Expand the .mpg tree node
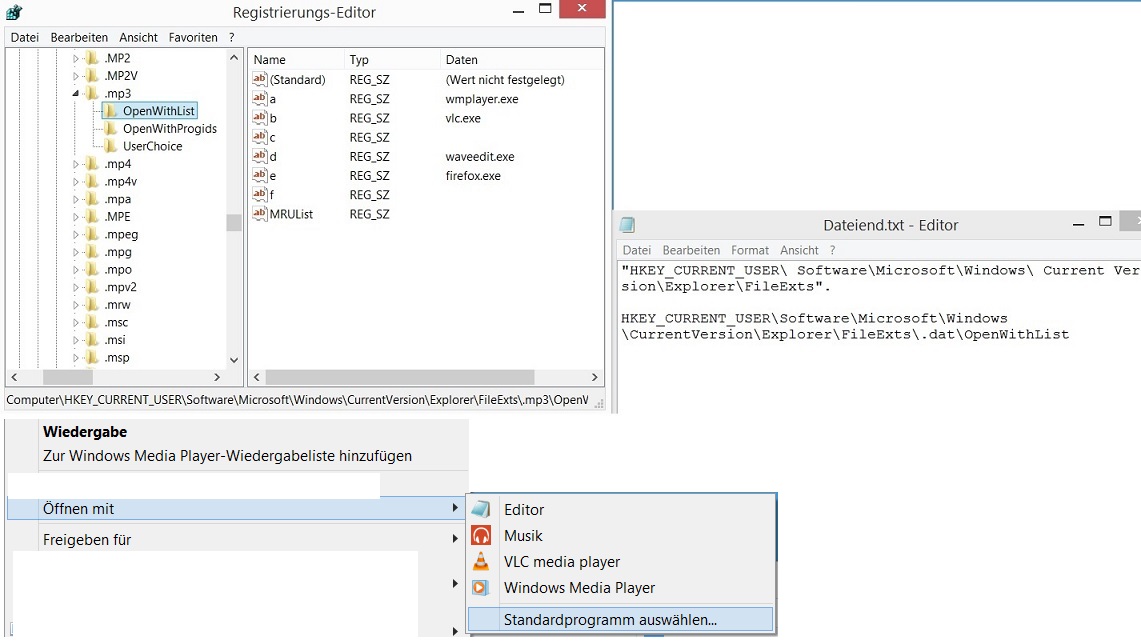This screenshot has height=641, width=1141. coord(76,252)
